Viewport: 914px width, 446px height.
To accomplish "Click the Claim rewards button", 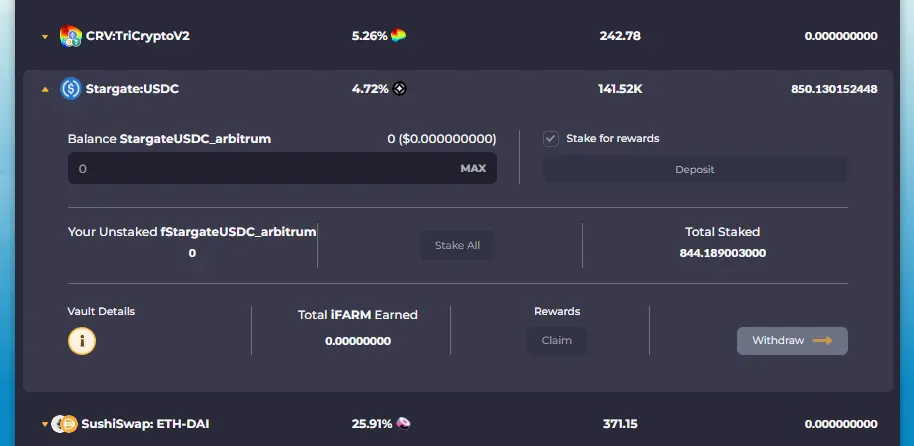I will pyautogui.click(x=557, y=340).
